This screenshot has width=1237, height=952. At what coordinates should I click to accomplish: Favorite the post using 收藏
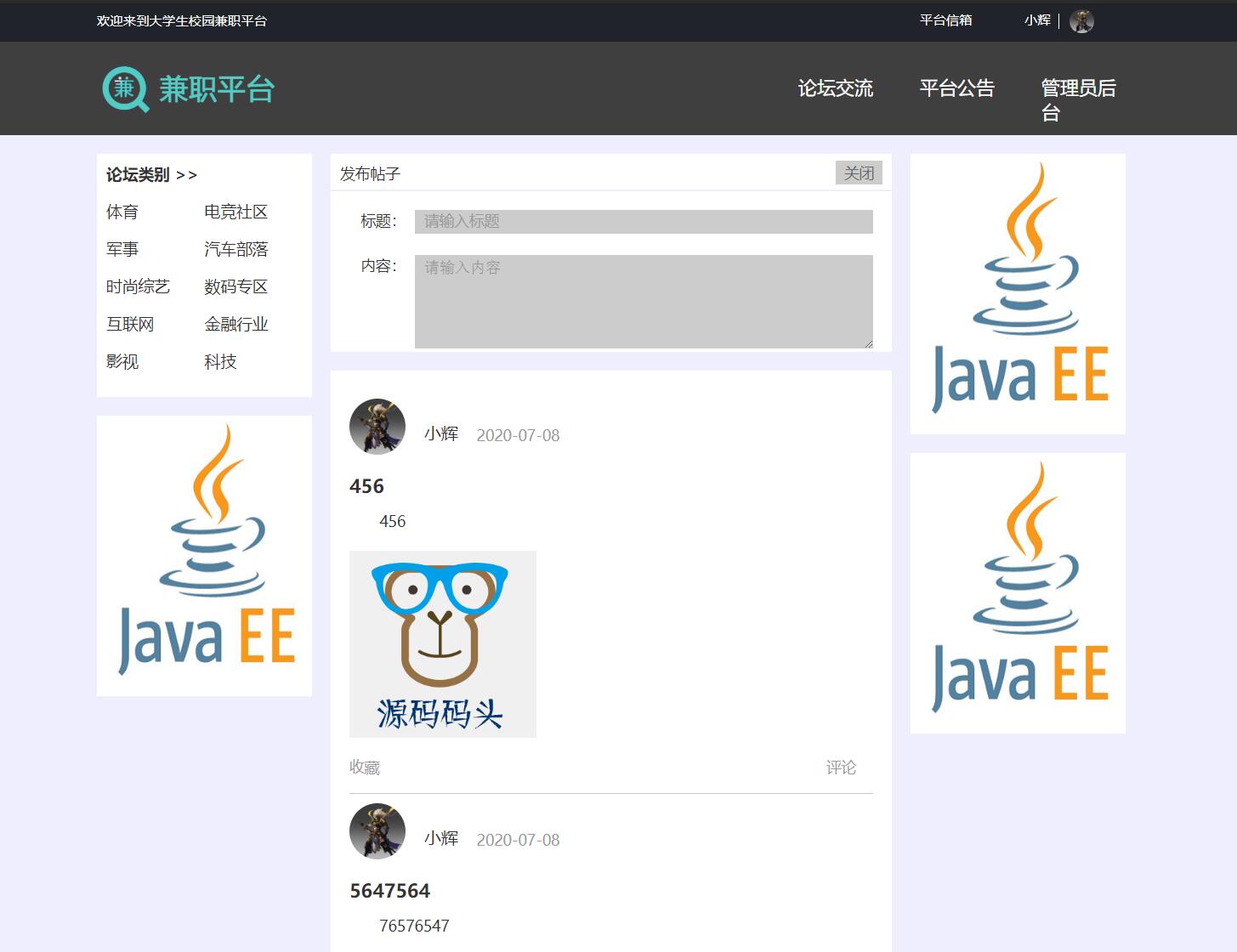click(364, 767)
